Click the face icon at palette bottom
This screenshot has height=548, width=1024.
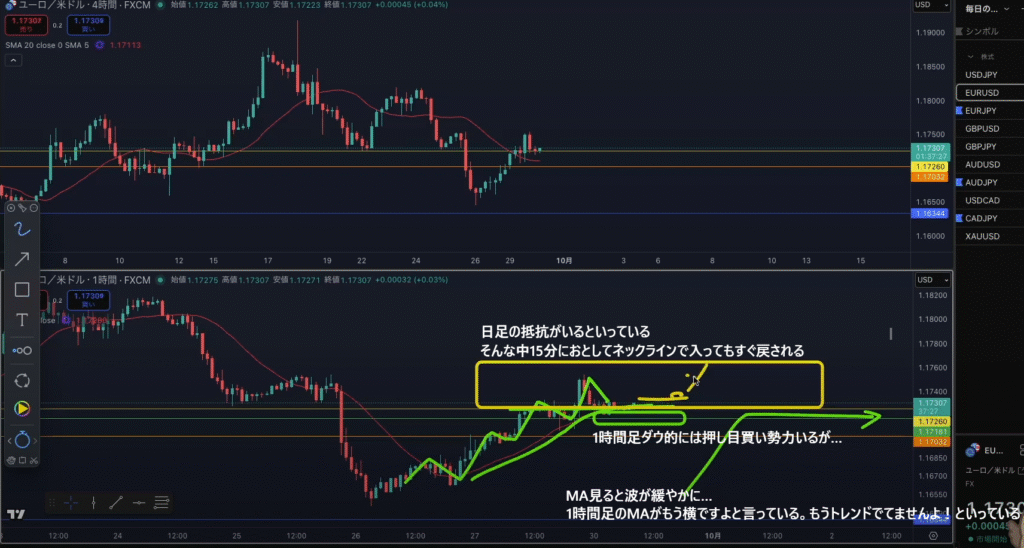click(11, 460)
